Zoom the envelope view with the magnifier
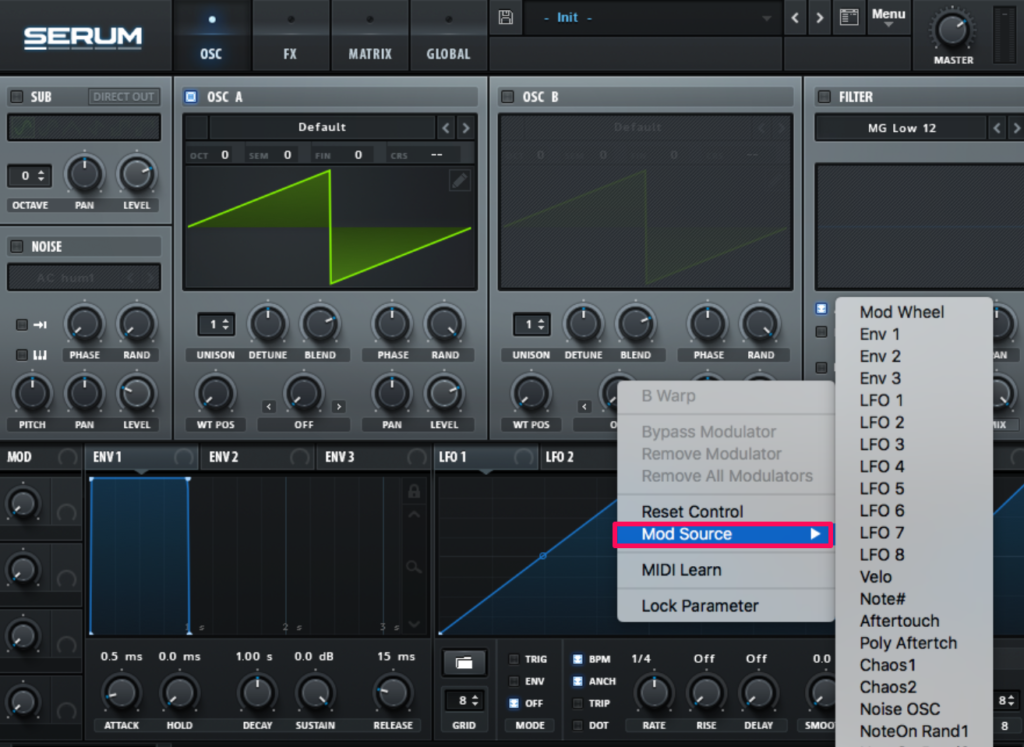This screenshot has height=747, width=1024. [x=413, y=566]
